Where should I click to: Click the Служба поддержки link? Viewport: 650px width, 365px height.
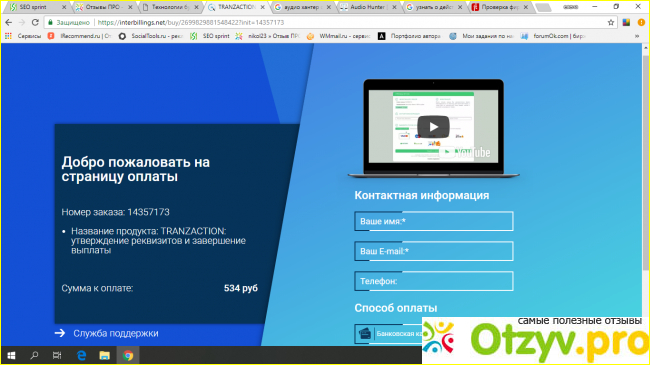(116, 333)
